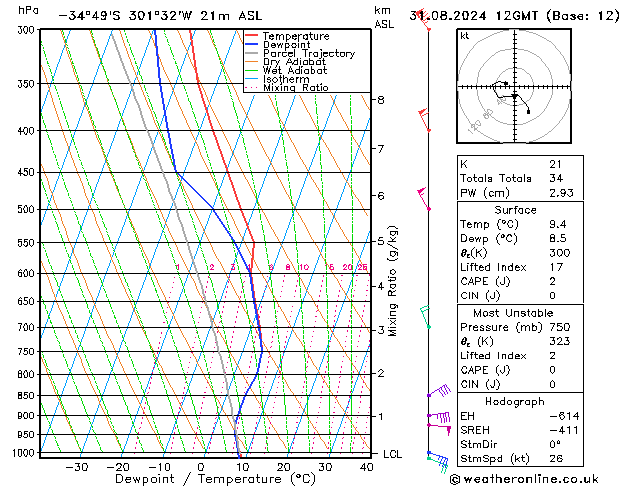Click the Parcel Trajectory legend entry
This screenshot has width=629, height=486.
300,53
